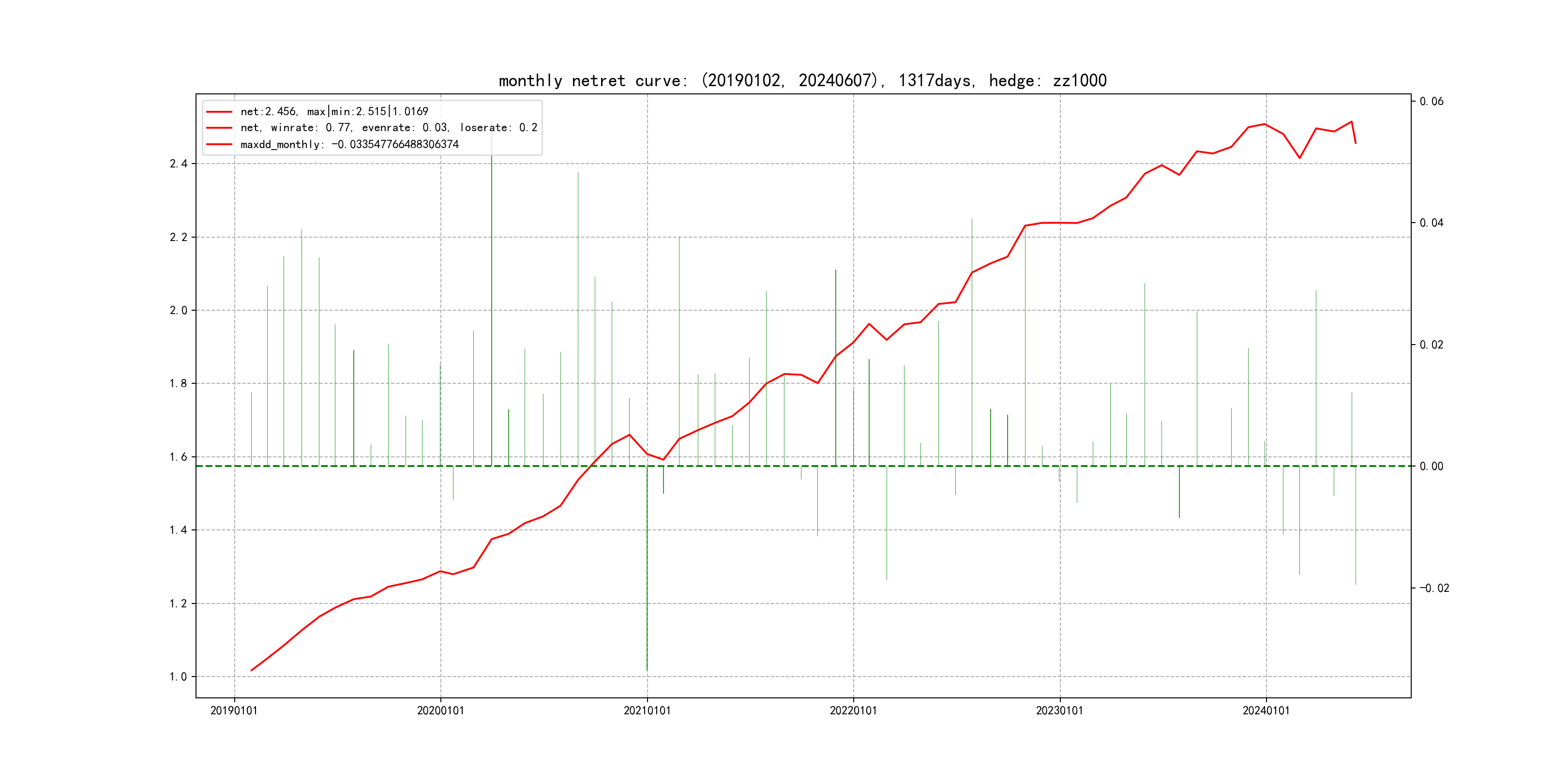Click the 20190101 x-axis date label
Viewport: 1568px width, 784px height.
(x=234, y=711)
